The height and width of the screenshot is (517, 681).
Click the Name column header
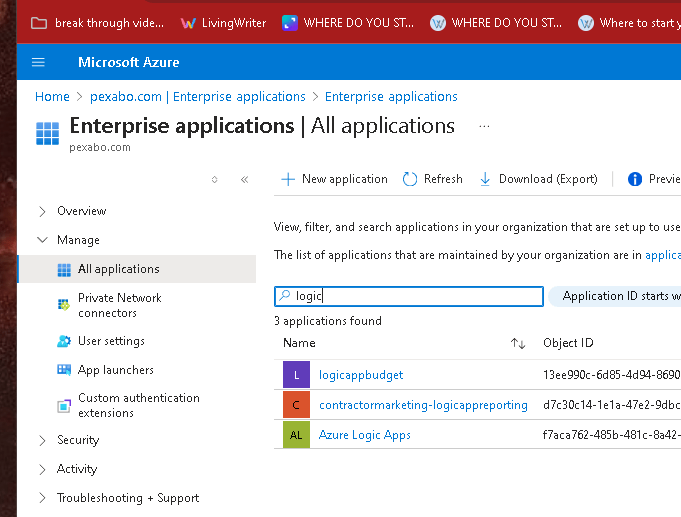coord(299,343)
